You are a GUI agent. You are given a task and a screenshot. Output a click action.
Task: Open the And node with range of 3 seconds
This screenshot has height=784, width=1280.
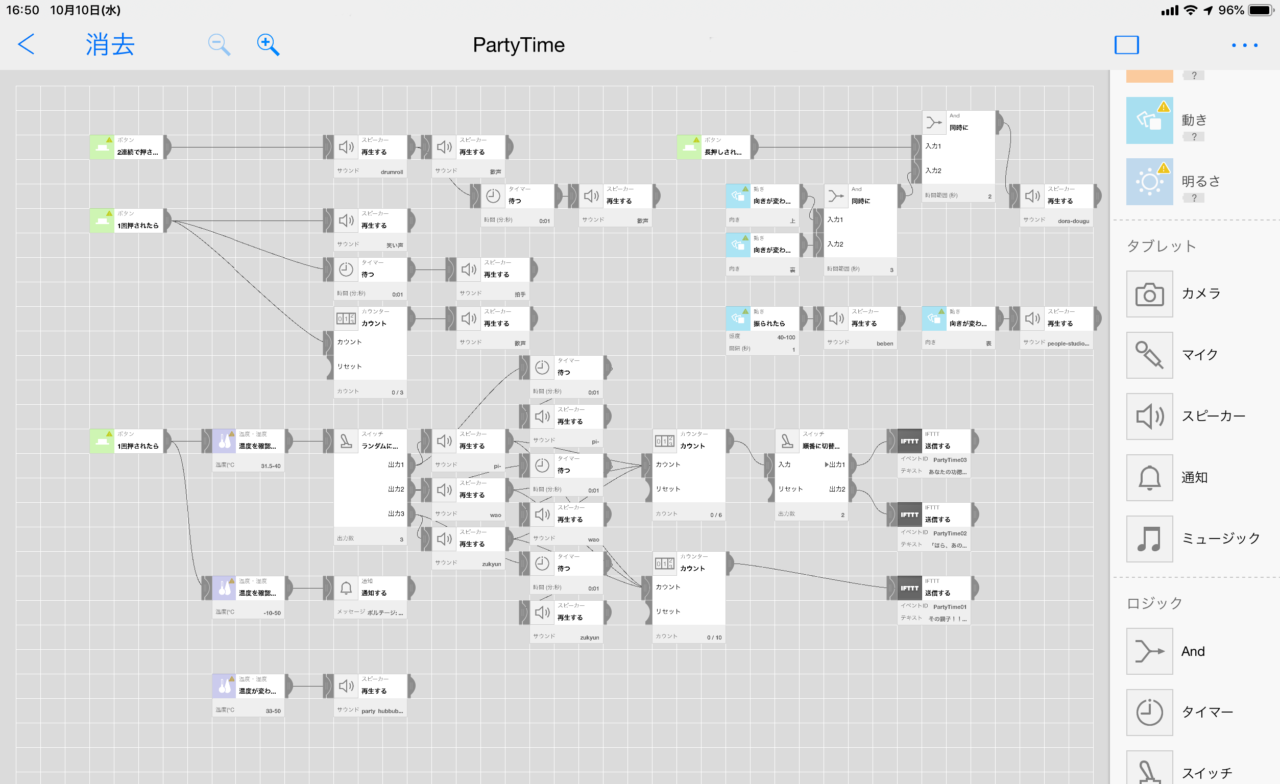pyautogui.click(x=861, y=230)
